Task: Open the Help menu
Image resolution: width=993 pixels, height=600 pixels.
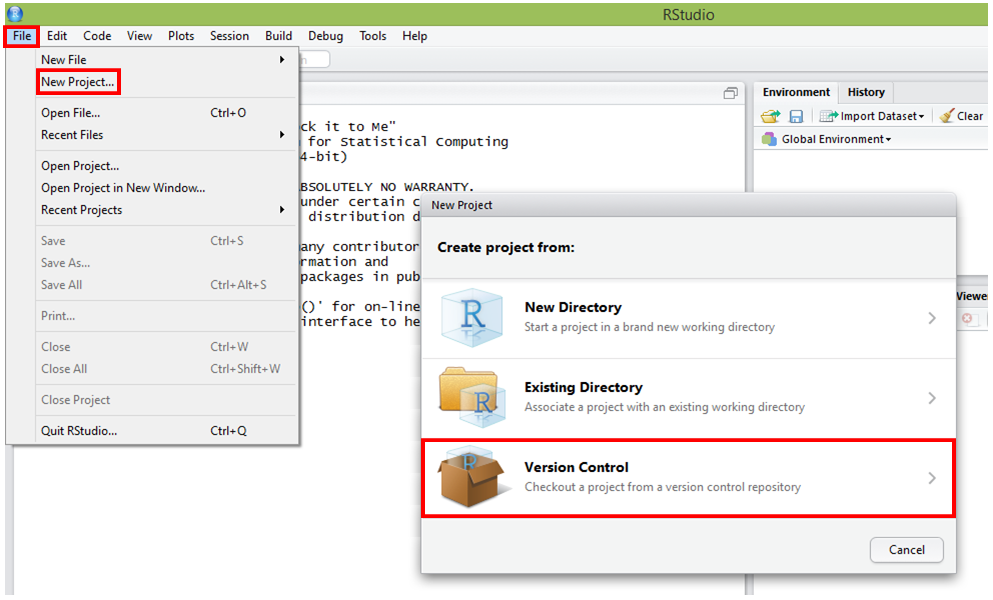Action: click(x=415, y=36)
